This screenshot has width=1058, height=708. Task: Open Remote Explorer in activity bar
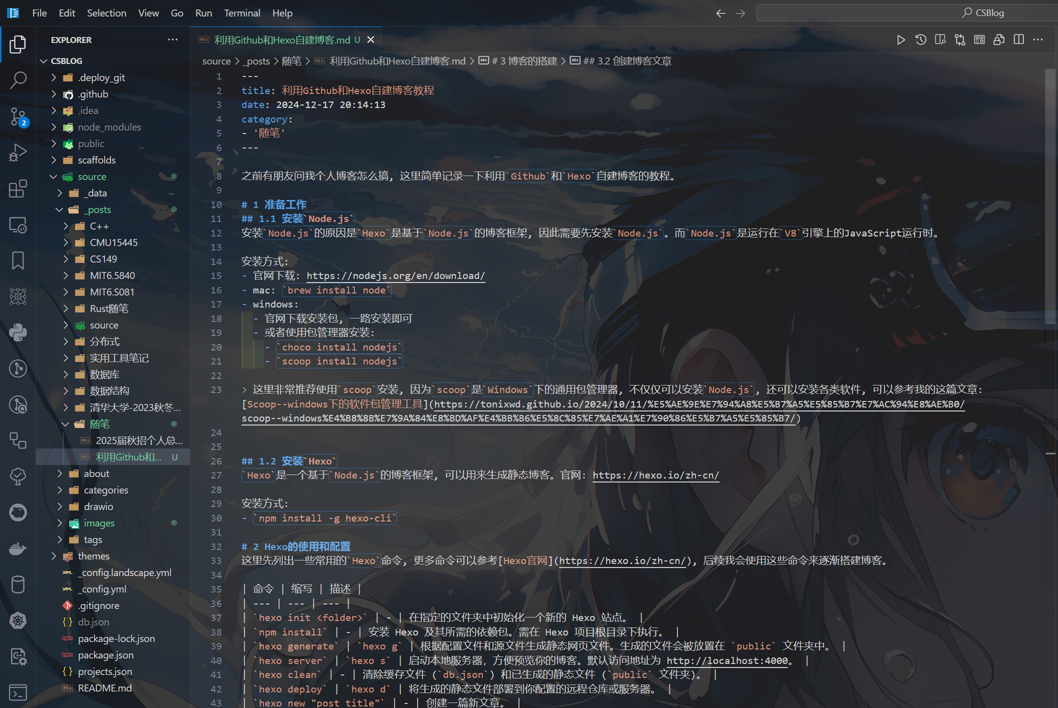point(18,225)
